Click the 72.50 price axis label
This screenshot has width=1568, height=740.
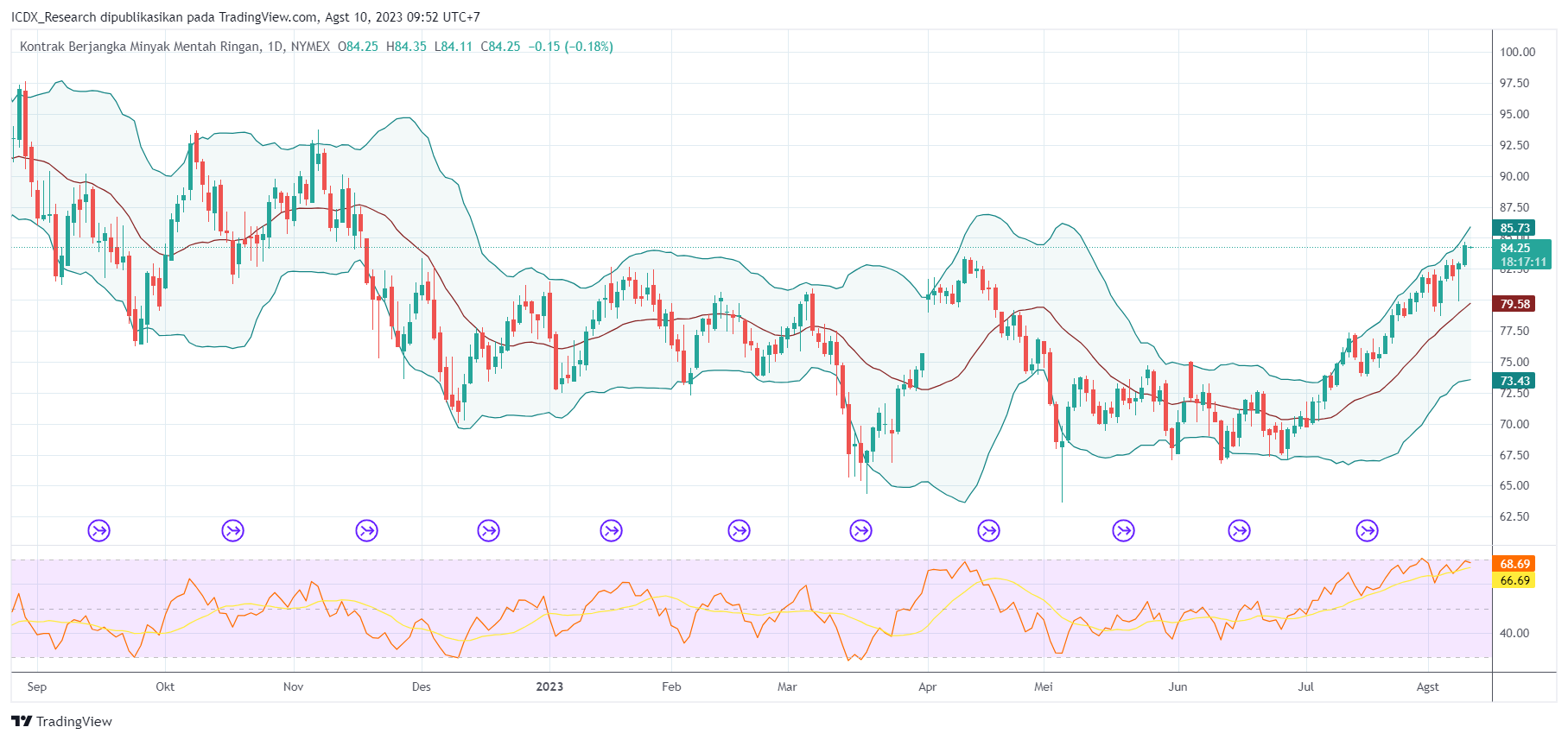[x=1514, y=393]
